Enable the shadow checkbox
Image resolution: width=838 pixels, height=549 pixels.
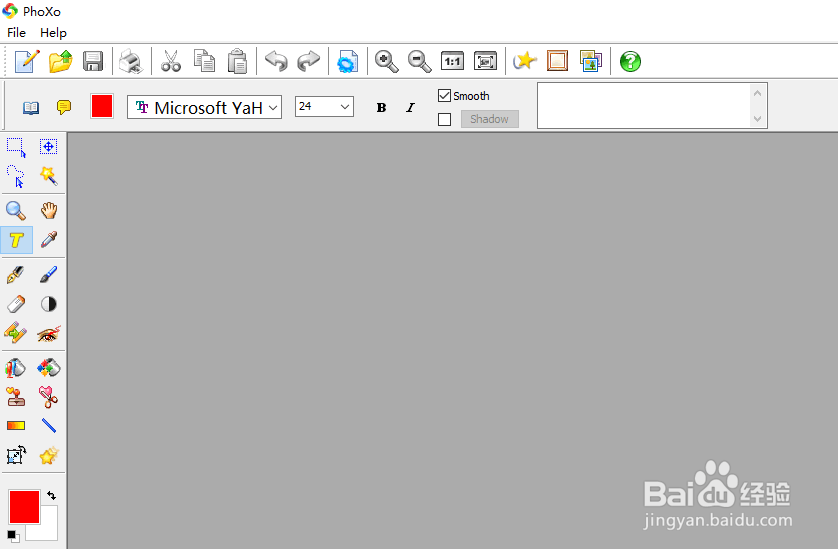(x=444, y=119)
